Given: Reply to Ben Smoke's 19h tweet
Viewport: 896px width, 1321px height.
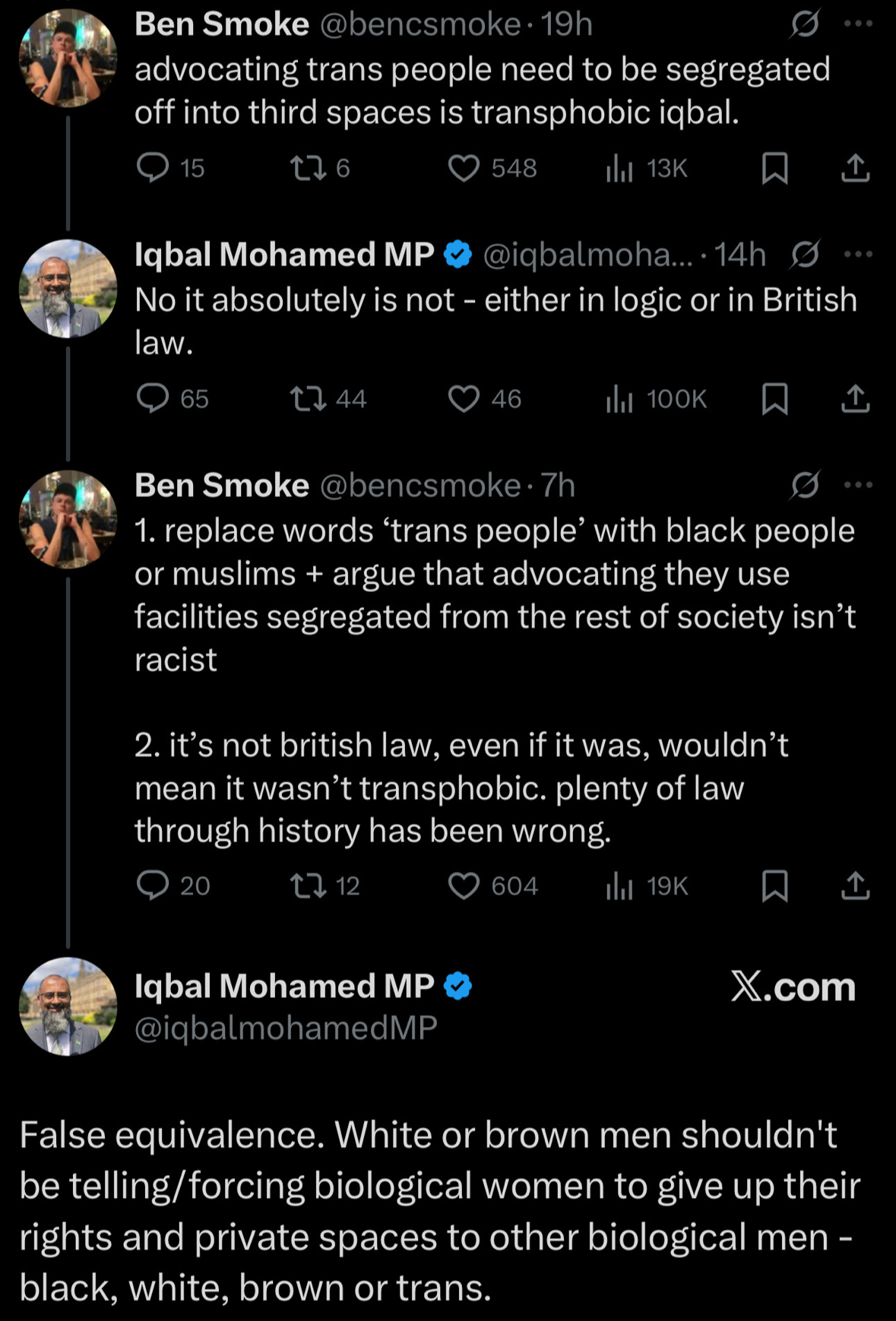Looking at the screenshot, I should (x=153, y=167).
